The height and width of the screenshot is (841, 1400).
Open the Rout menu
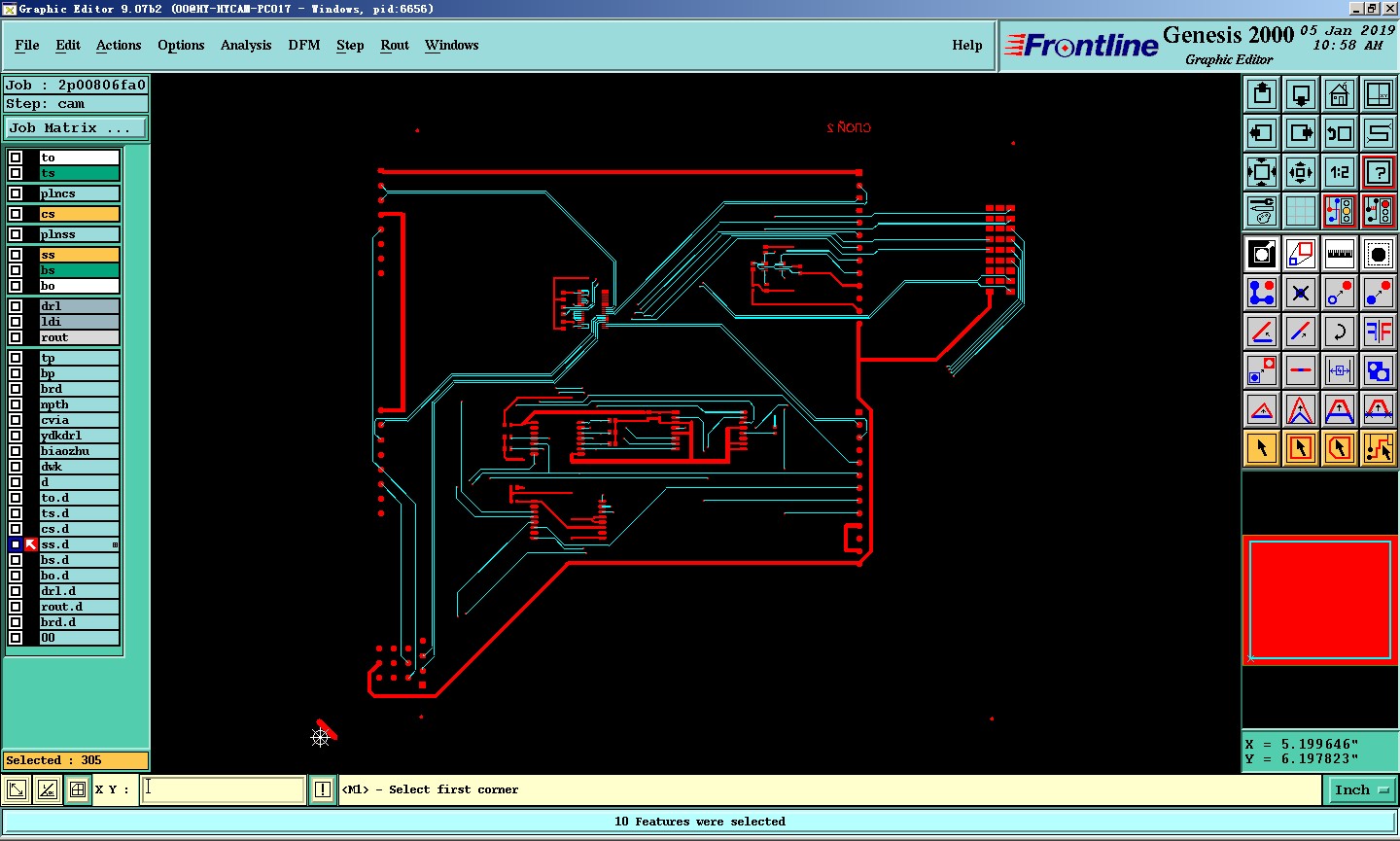(395, 45)
